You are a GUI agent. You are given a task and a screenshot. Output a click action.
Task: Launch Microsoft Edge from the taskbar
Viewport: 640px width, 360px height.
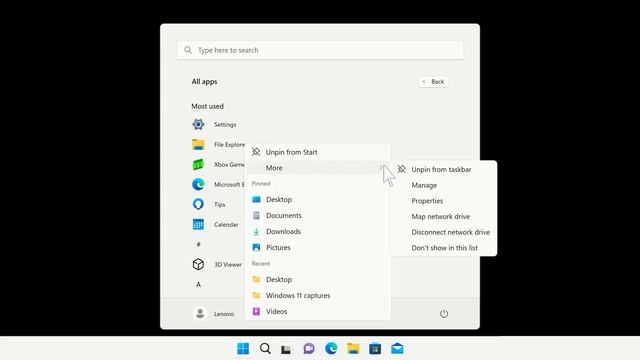(331, 349)
